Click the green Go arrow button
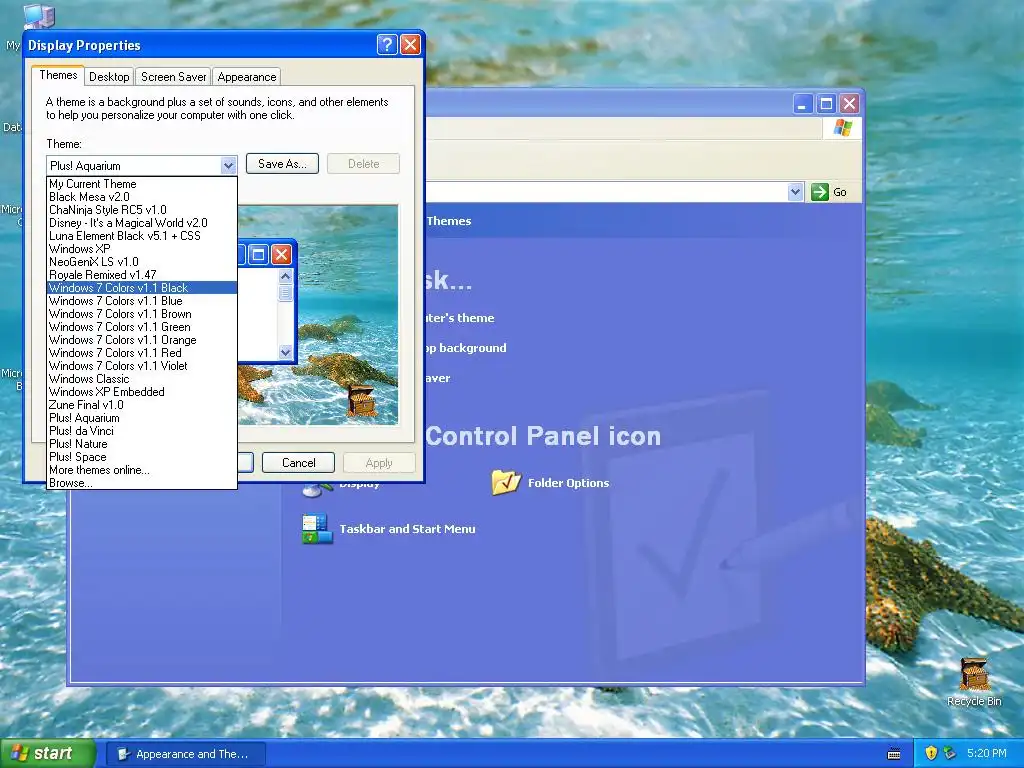Image resolution: width=1024 pixels, height=768 pixels. click(820, 192)
